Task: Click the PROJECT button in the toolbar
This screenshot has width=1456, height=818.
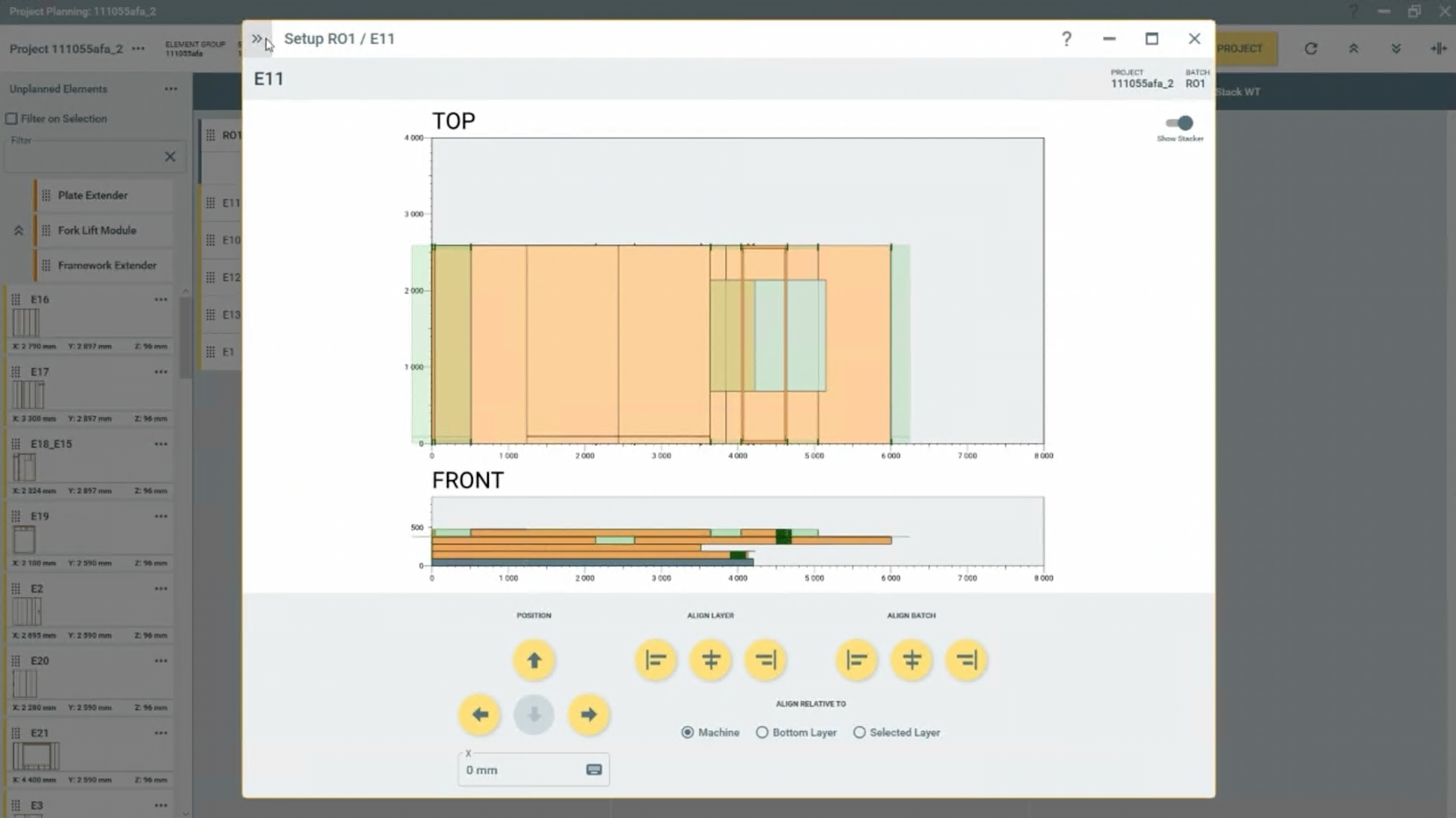Action: [1245, 48]
